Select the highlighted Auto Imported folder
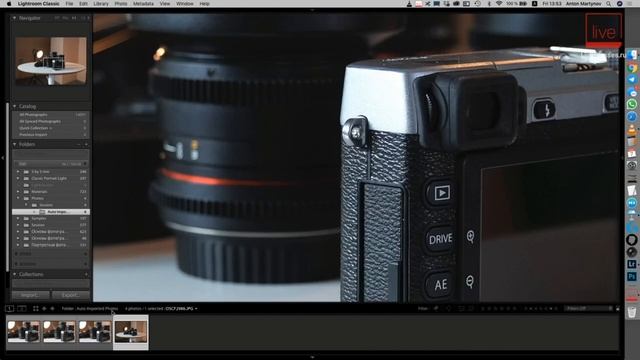The width and height of the screenshot is (640, 360). (x=51, y=212)
